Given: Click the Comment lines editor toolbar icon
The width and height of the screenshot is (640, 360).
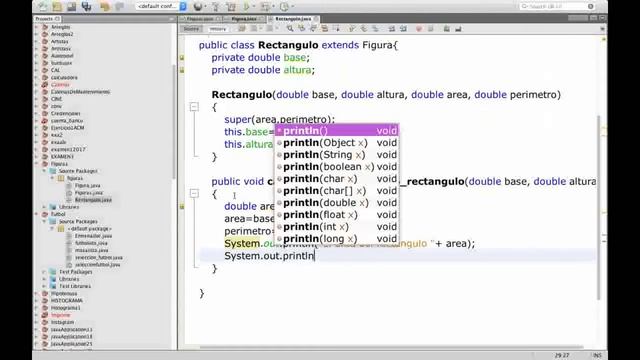Looking at the screenshot, I should (447, 29).
